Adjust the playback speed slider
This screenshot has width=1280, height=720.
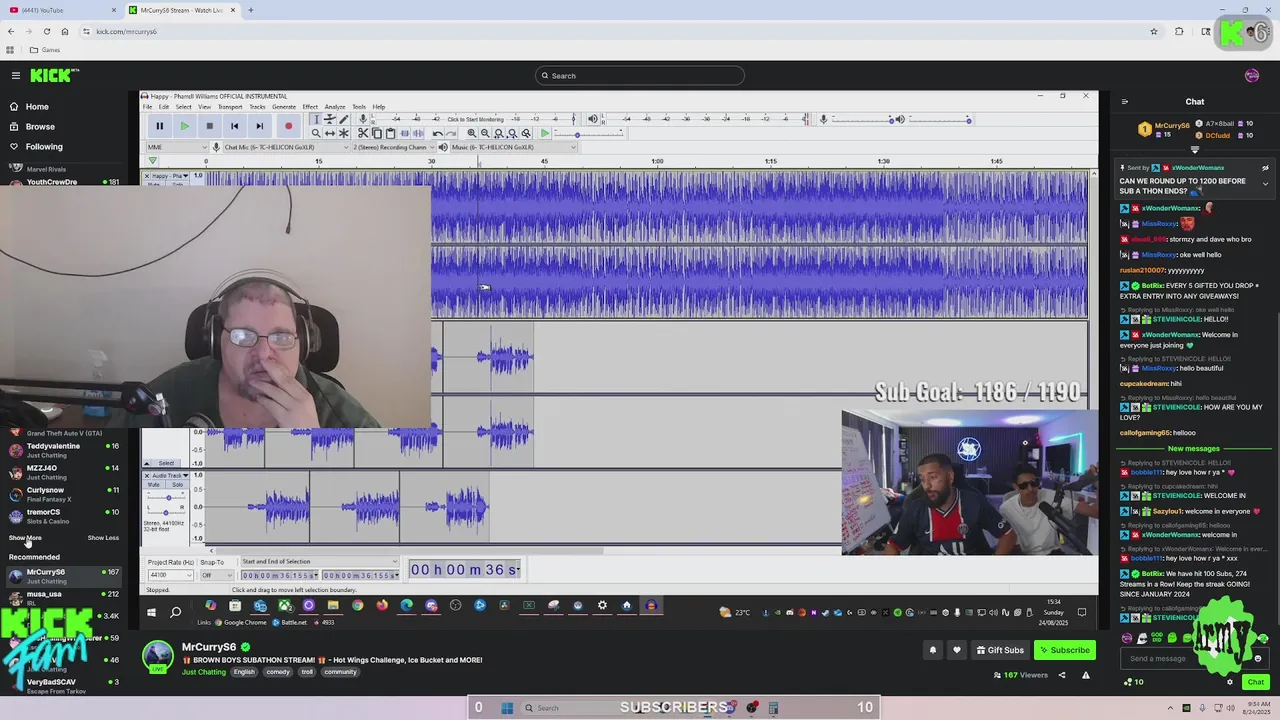tap(590, 133)
